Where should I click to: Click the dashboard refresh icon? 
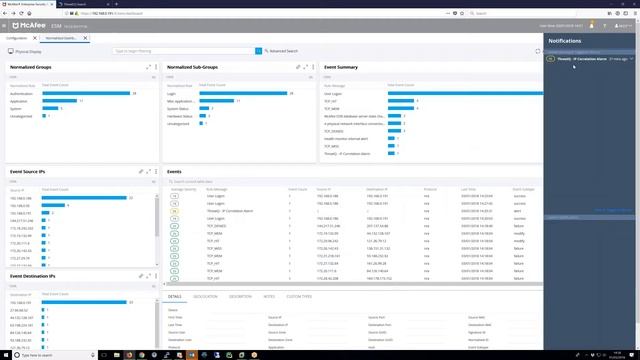[x=538, y=51]
